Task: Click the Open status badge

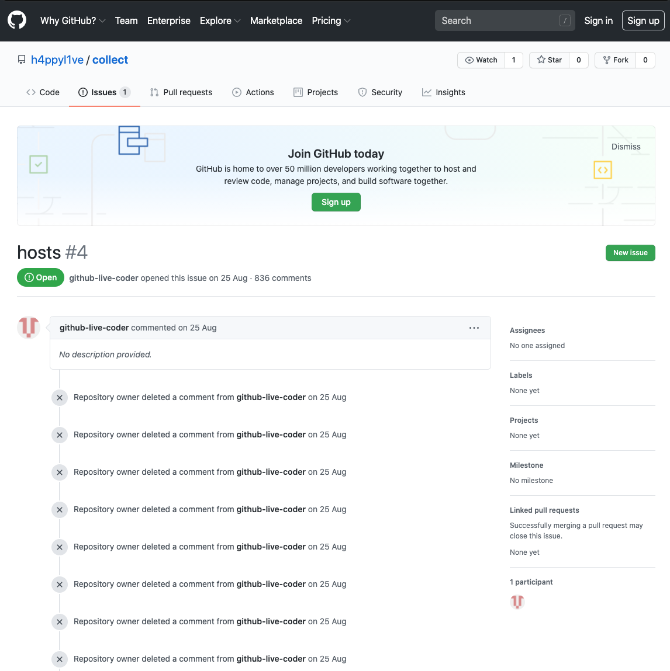Action: point(41,278)
